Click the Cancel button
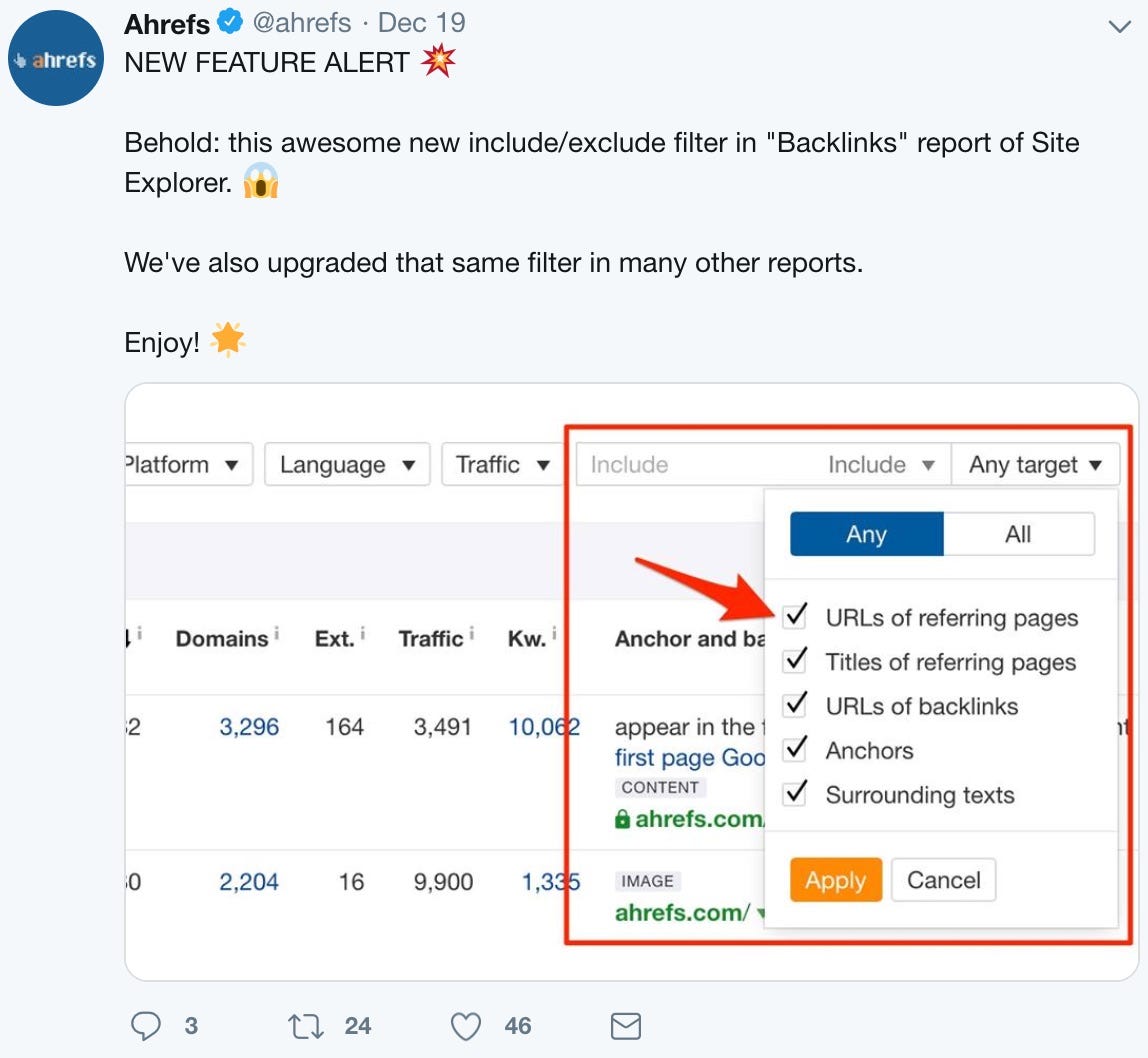1148x1058 pixels. point(943,880)
